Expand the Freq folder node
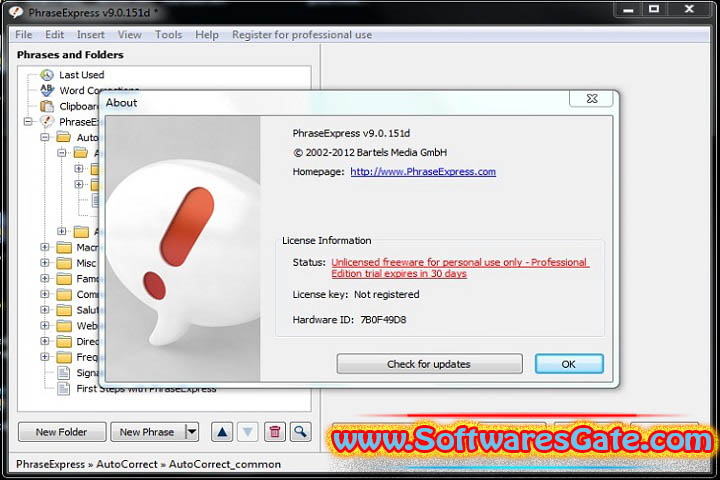 (45, 356)
